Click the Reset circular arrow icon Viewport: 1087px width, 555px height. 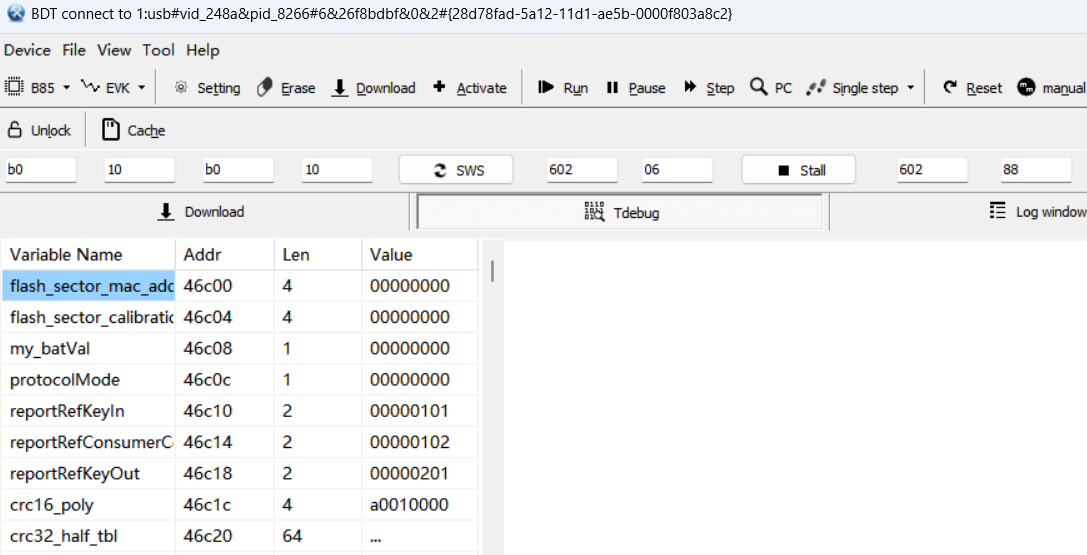950,87
